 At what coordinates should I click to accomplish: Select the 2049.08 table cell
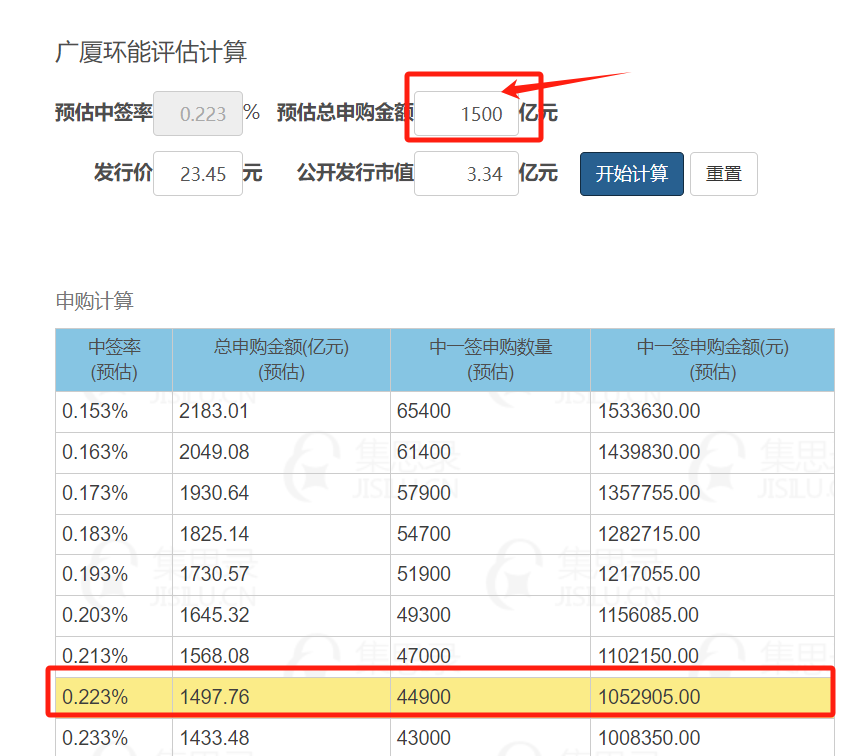281,453
